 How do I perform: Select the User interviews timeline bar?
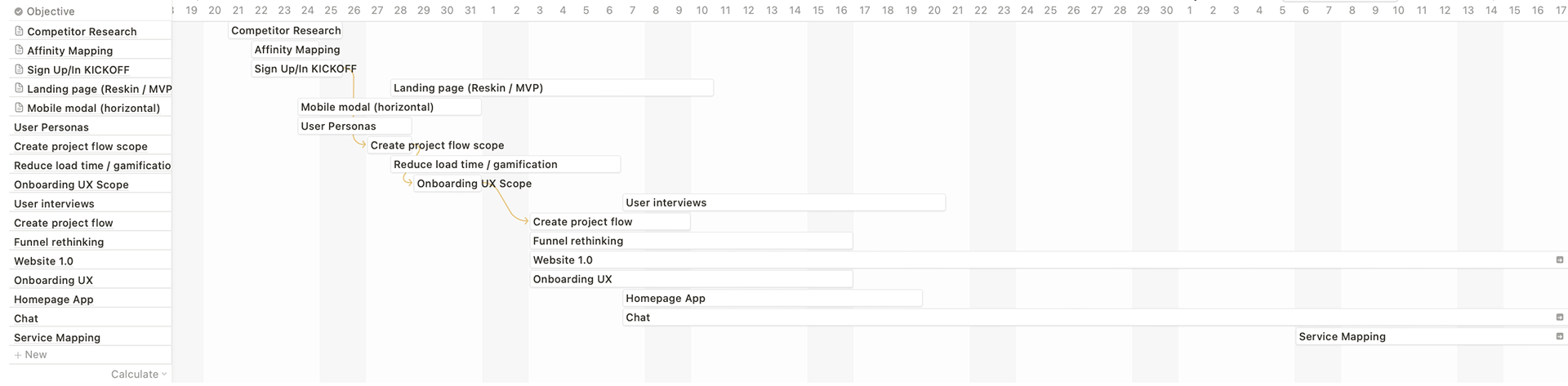[x=784, y=202]
